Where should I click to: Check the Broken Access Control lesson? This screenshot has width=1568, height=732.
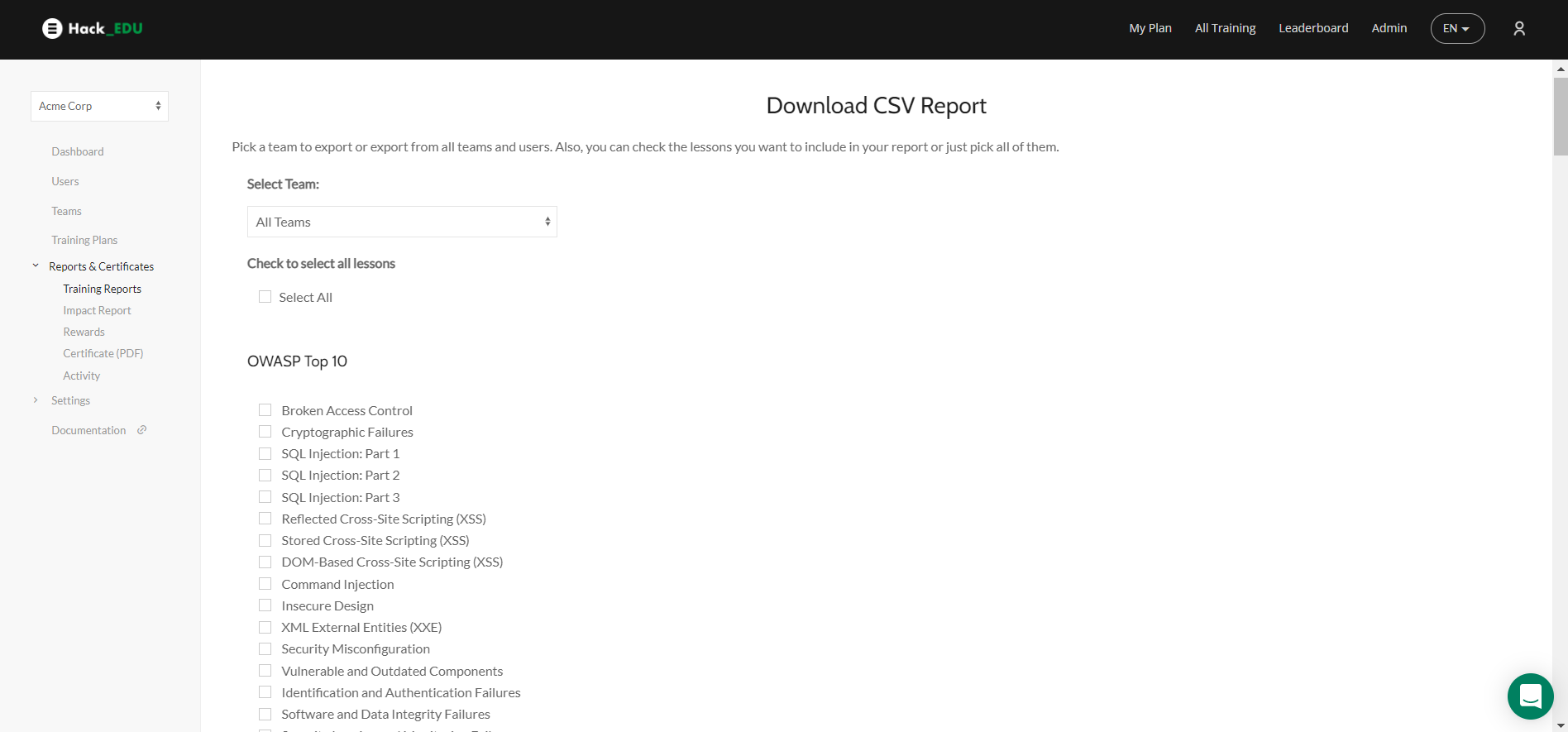[265, 410]
